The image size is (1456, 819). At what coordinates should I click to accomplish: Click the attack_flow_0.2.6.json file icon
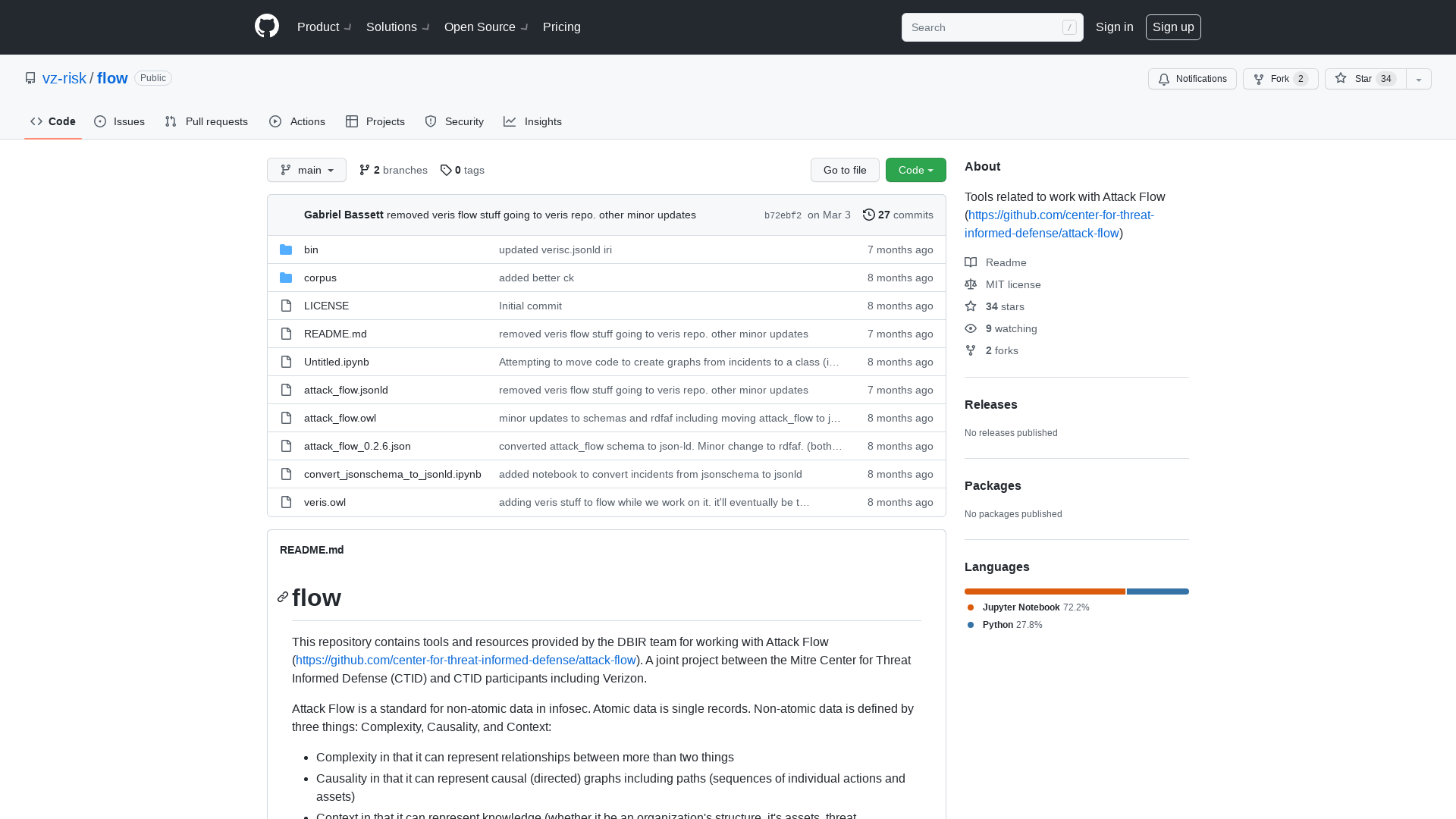point(286,446)
